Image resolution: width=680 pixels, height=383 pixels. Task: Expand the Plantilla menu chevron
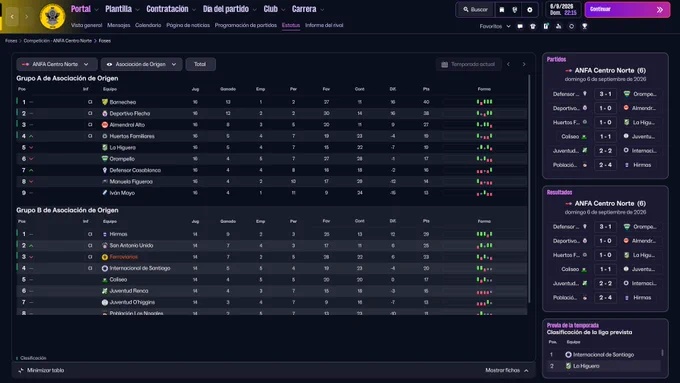pos(137,10)
